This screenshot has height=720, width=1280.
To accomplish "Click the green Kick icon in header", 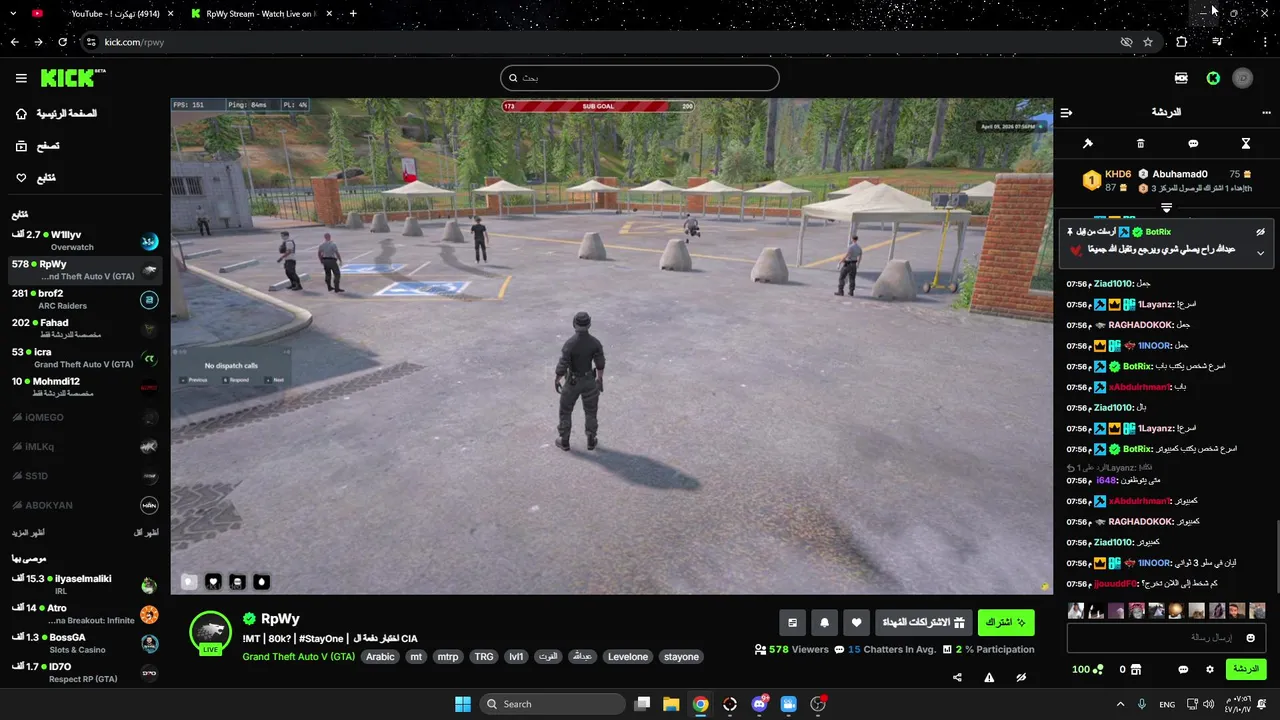I will click(1213, 78).
